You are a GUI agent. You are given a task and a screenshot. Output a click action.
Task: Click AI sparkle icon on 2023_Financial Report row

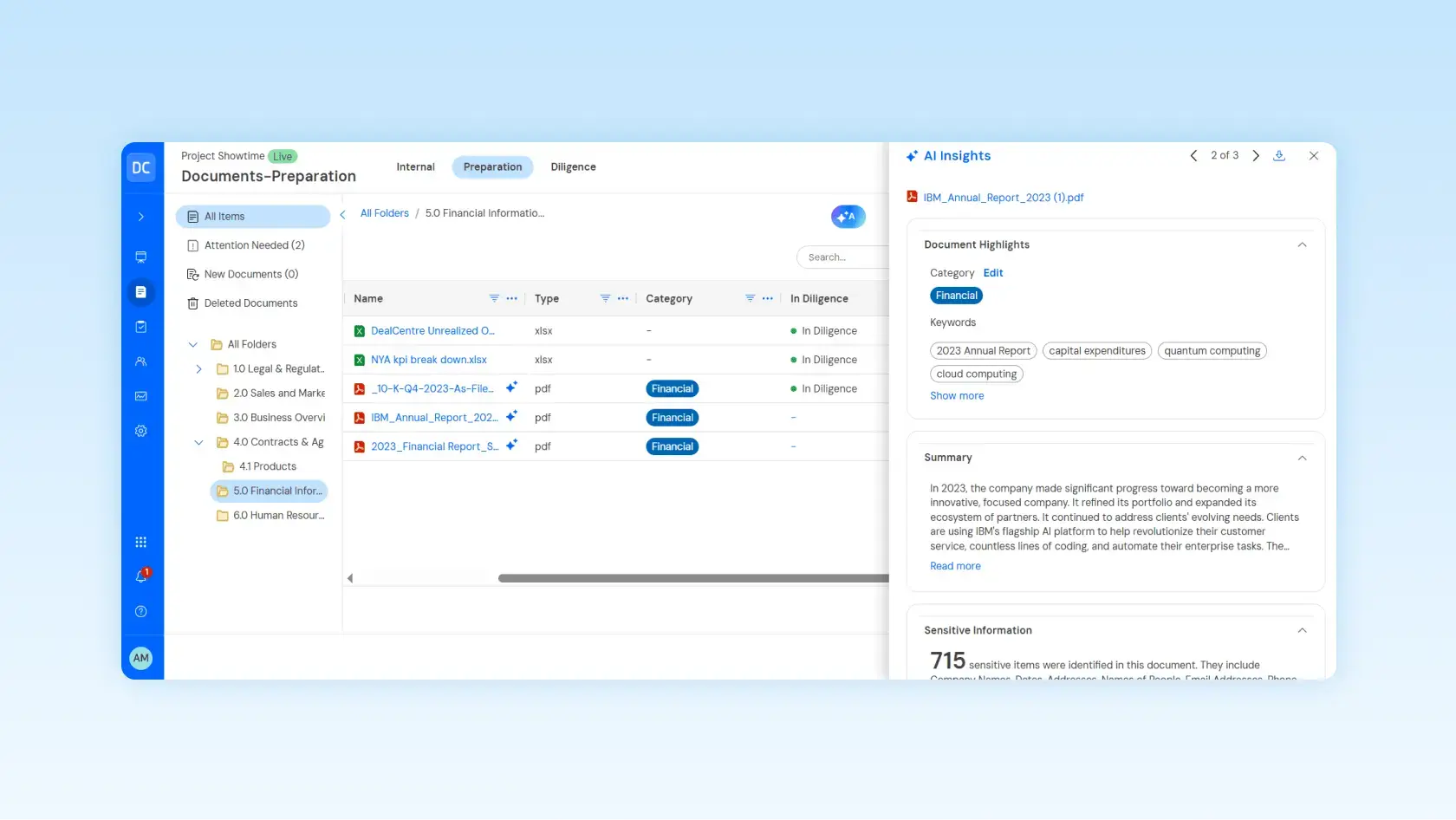click(x=512, y=445)
